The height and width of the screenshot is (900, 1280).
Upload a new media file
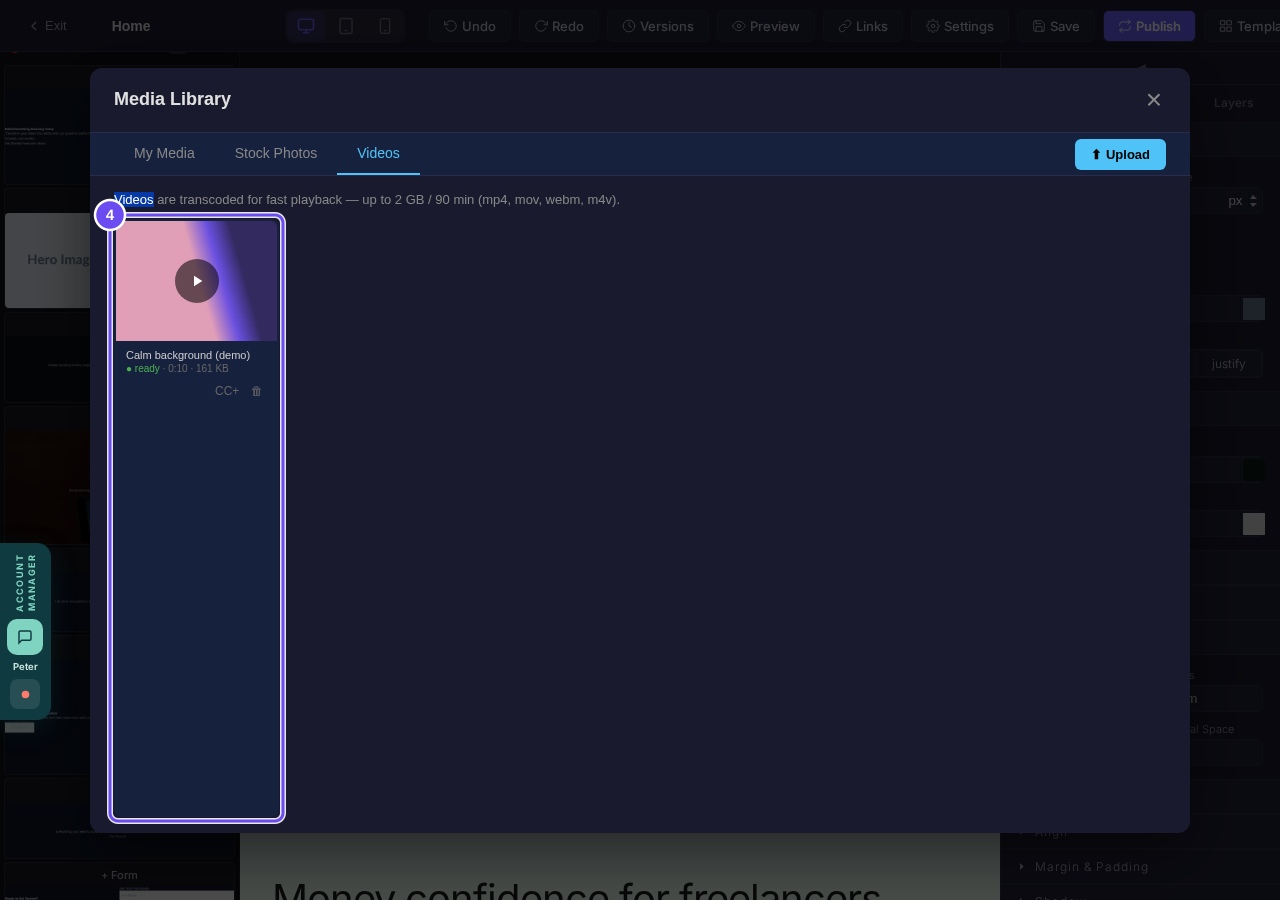[1120, 154]
